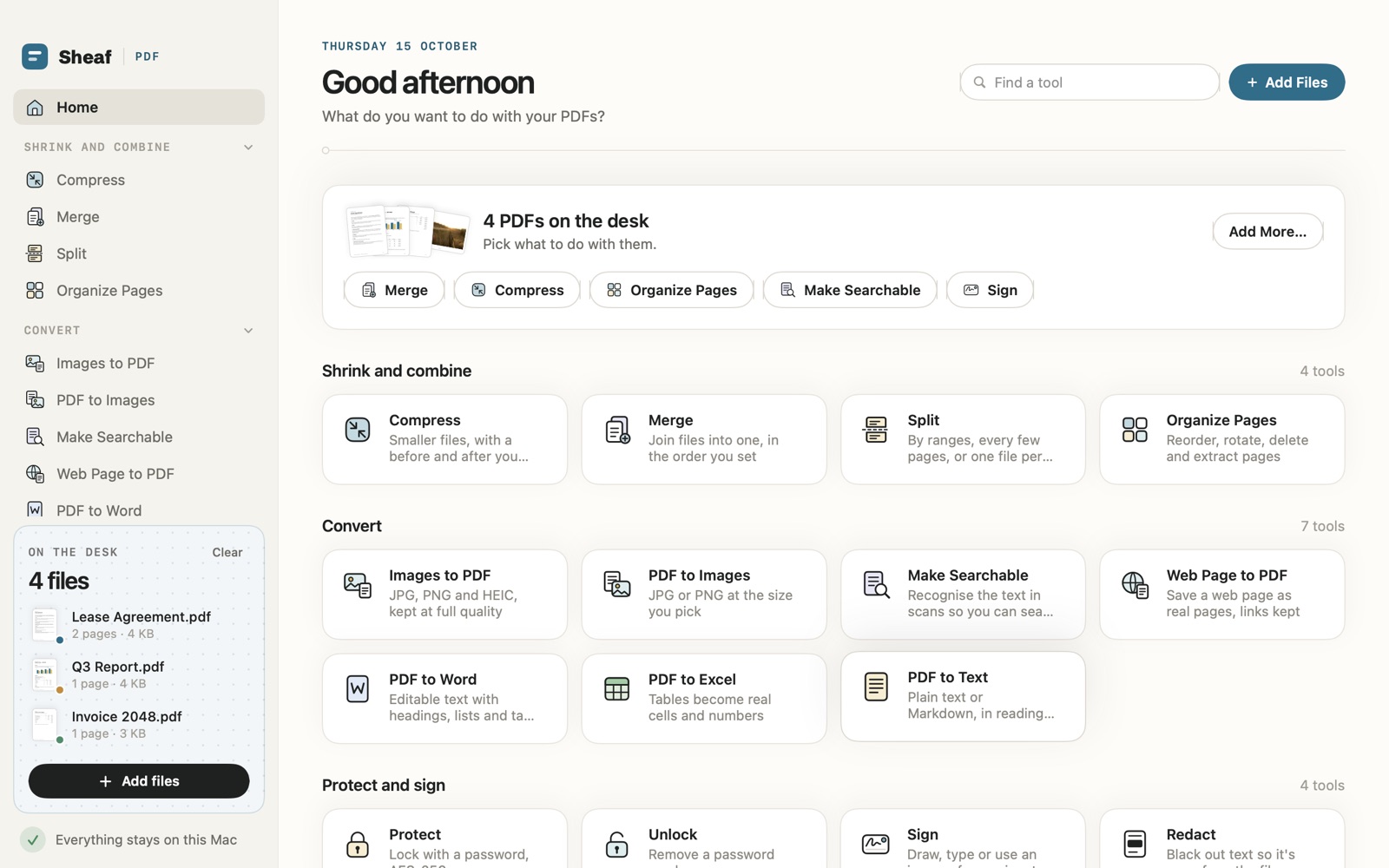Screen dimensions: 1389x868
Task: Open PDF to Images in the sidebar
Action: point(139,400)
